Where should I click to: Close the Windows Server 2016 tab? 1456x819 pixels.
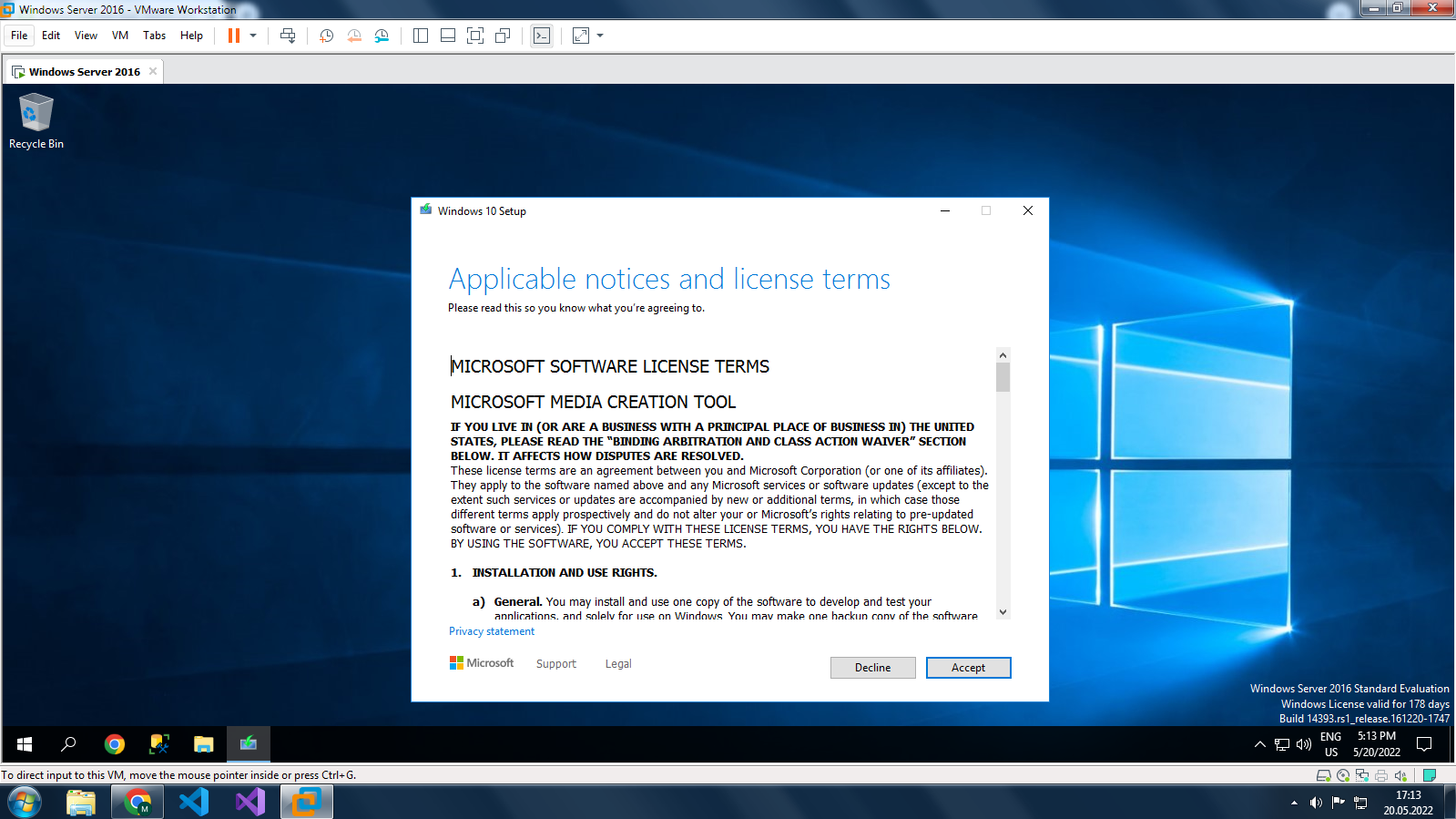[x=153, y=71]
